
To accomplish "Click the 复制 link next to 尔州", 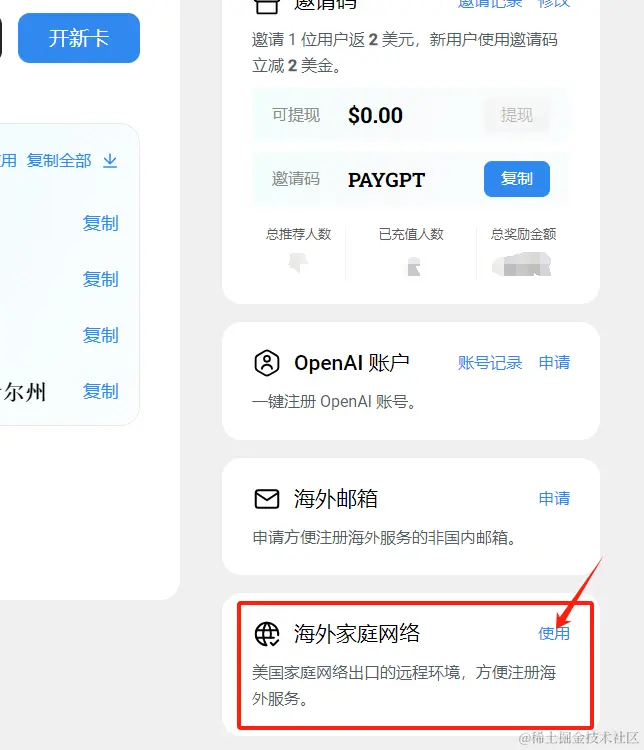I will pos(100,391).
